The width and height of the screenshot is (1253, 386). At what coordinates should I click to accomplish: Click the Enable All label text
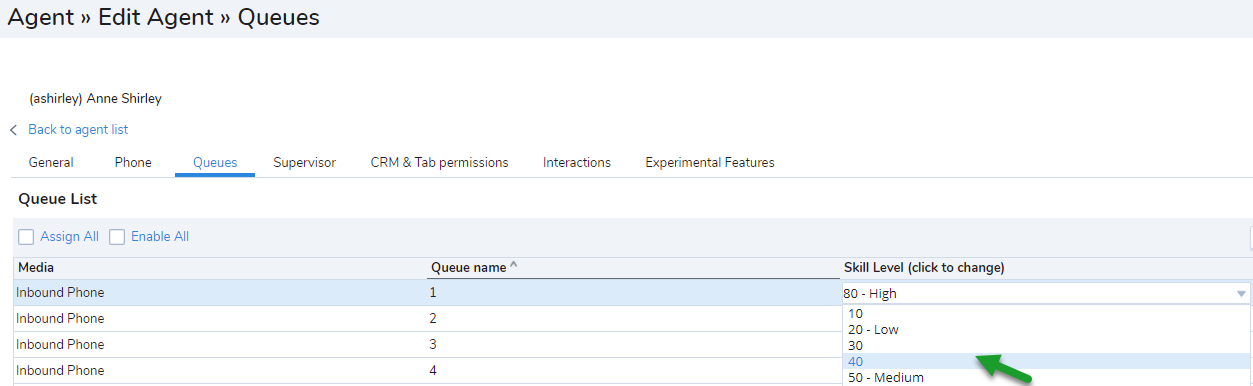coord(160,237)
